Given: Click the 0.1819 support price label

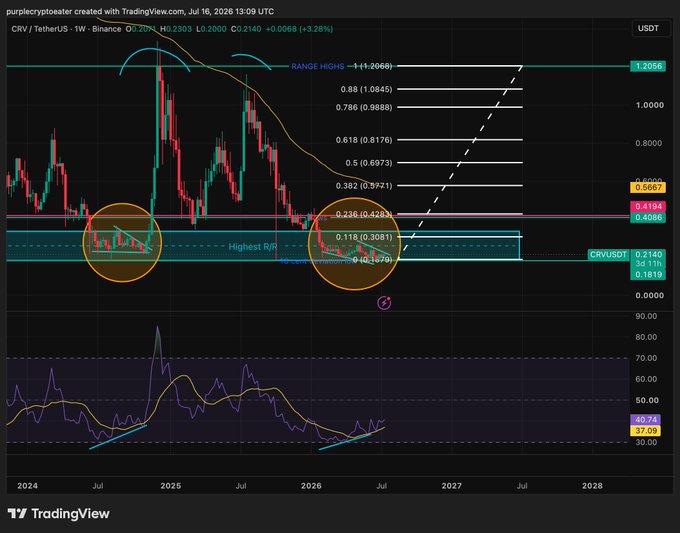Looking at the screenshot, I should click(x=648, y=275).
